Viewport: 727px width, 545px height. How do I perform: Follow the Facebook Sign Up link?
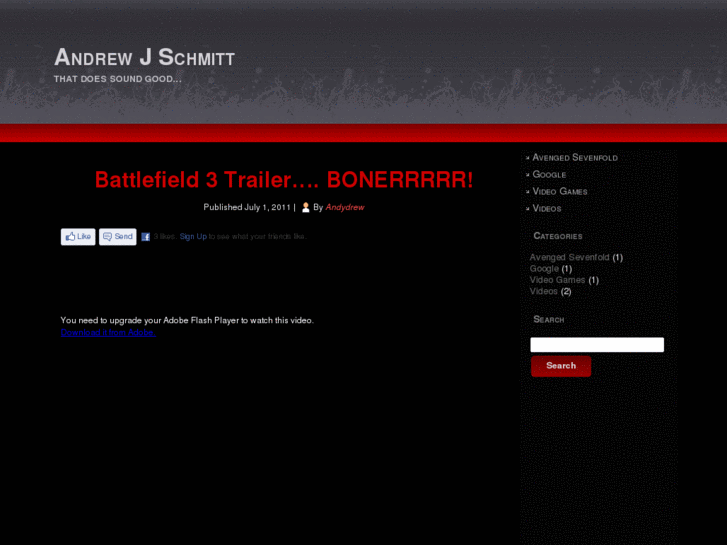(193, 237)
